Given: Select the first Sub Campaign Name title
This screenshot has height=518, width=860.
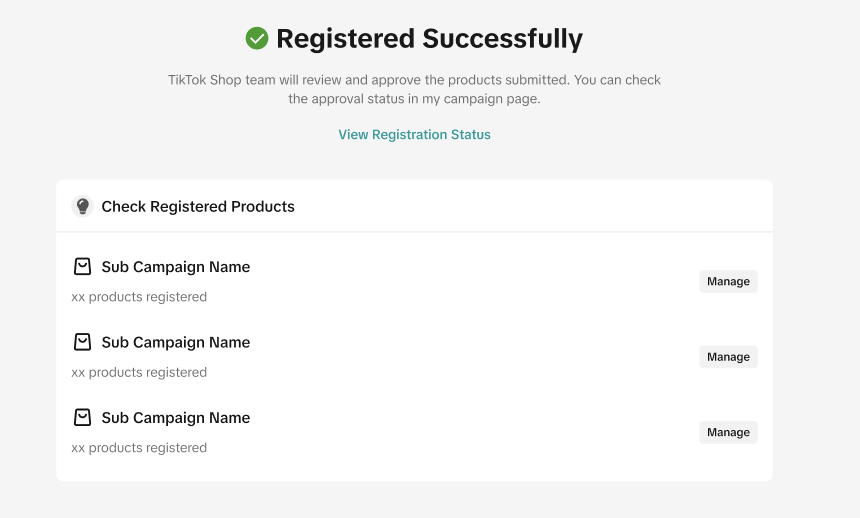Looking at the screenshot, I should point(175,267).
